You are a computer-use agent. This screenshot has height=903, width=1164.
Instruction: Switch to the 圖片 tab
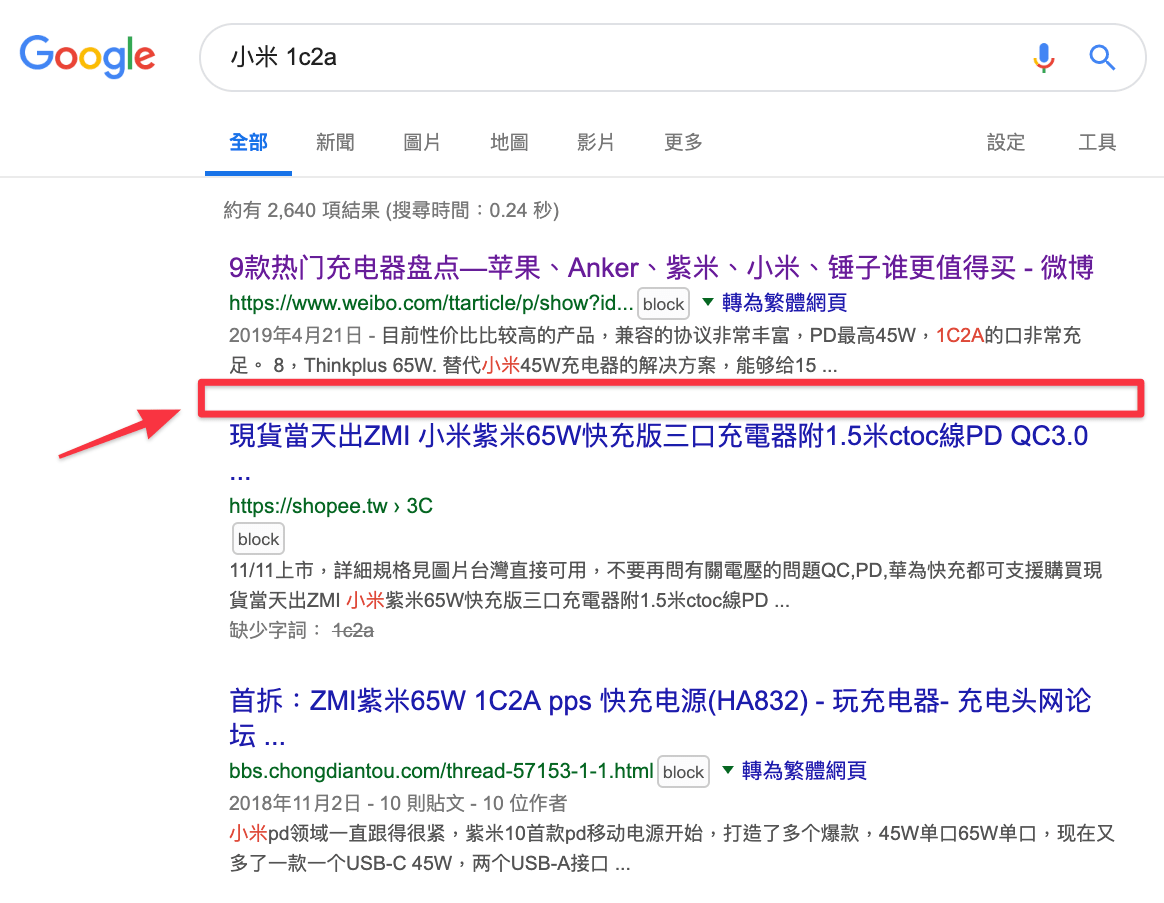[422, 142]
